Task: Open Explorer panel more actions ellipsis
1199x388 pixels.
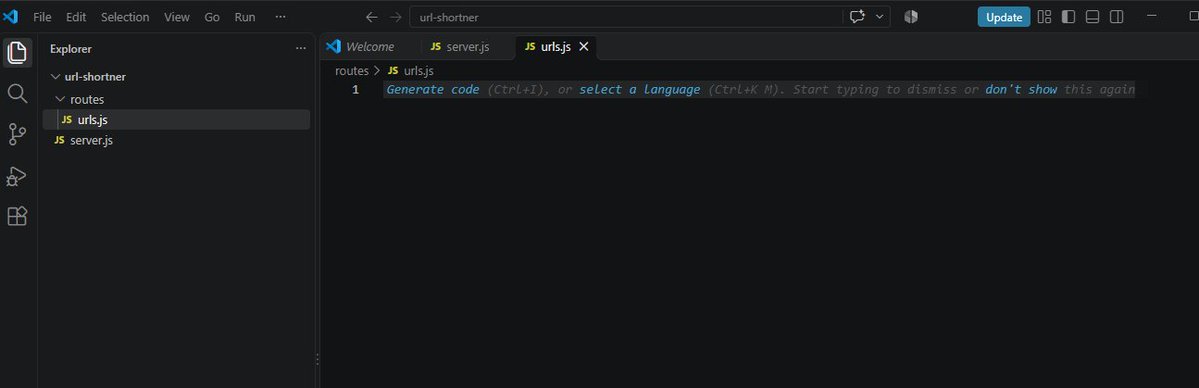Action: click(301, 49)
